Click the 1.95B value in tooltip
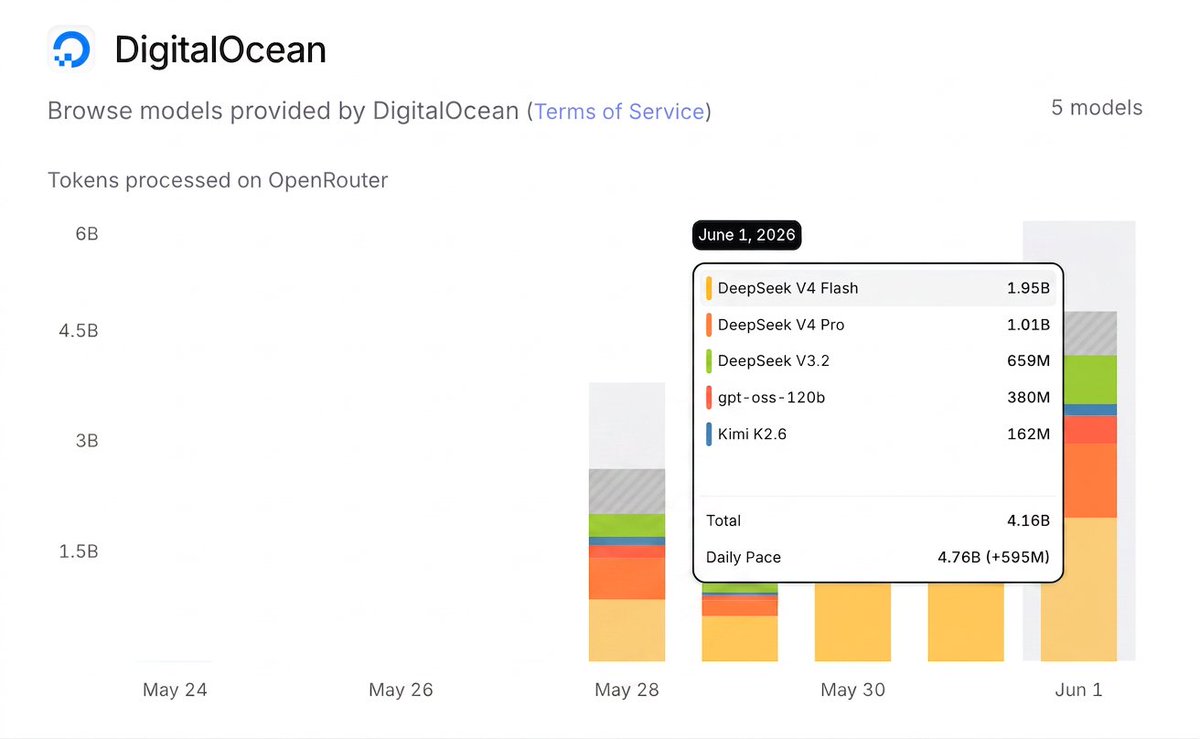This screenshot has width=1200, height=739. coord(1028,288)
